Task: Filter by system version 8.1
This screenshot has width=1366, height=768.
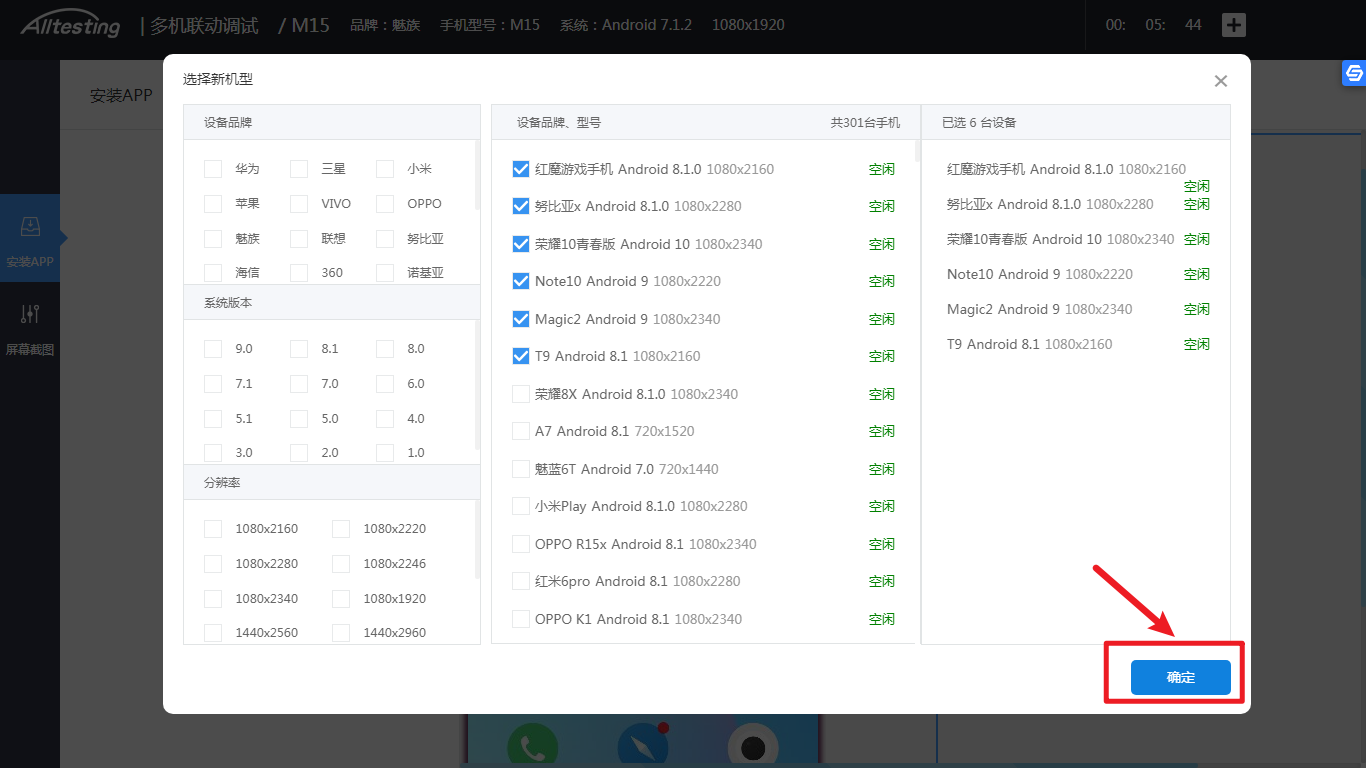Action: coord(299,349)
